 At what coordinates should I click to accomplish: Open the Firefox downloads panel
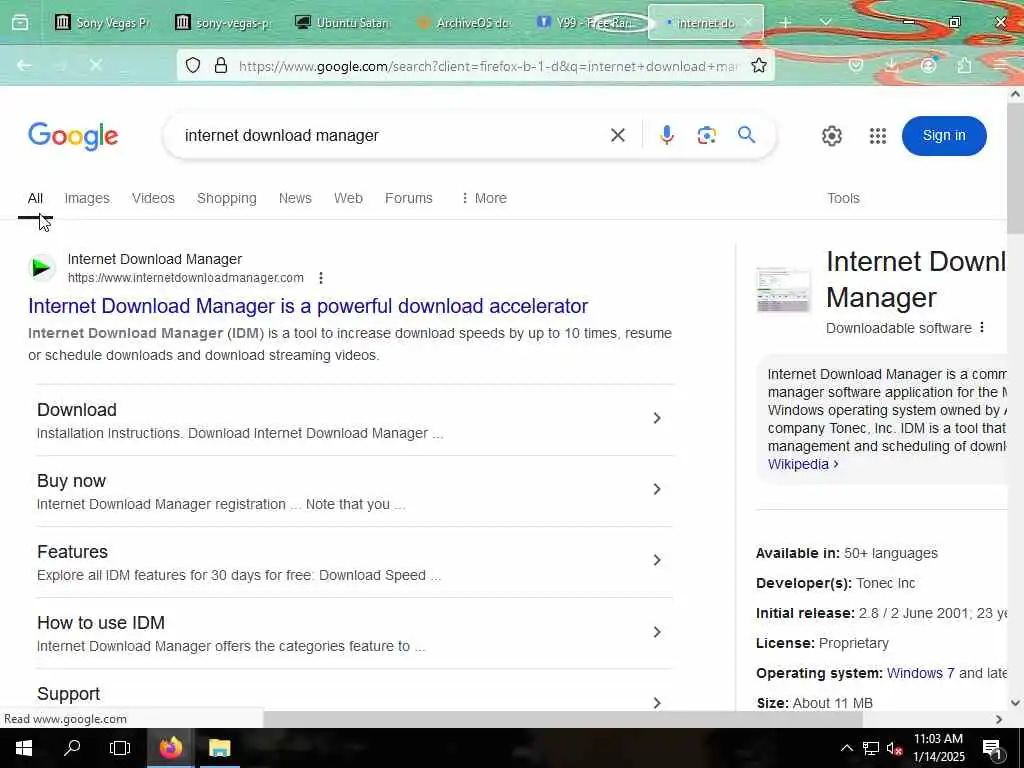[891, 65]
